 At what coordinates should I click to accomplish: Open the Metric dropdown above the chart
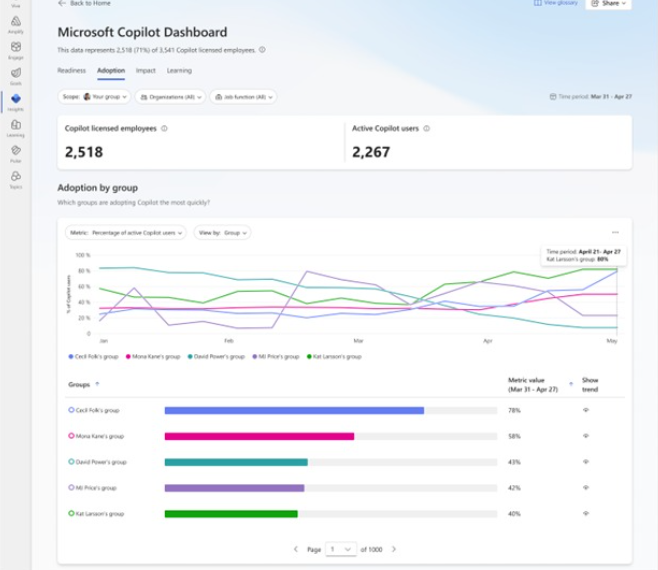(x=125, y=233)
